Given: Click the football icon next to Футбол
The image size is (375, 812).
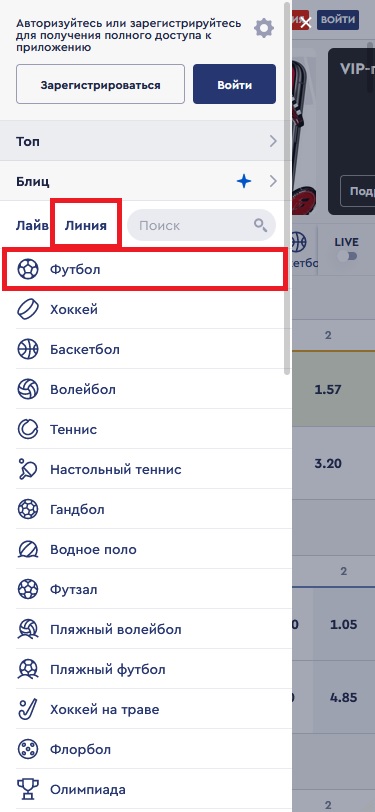Looking at the screenshot, I should [x=28, y=270].
